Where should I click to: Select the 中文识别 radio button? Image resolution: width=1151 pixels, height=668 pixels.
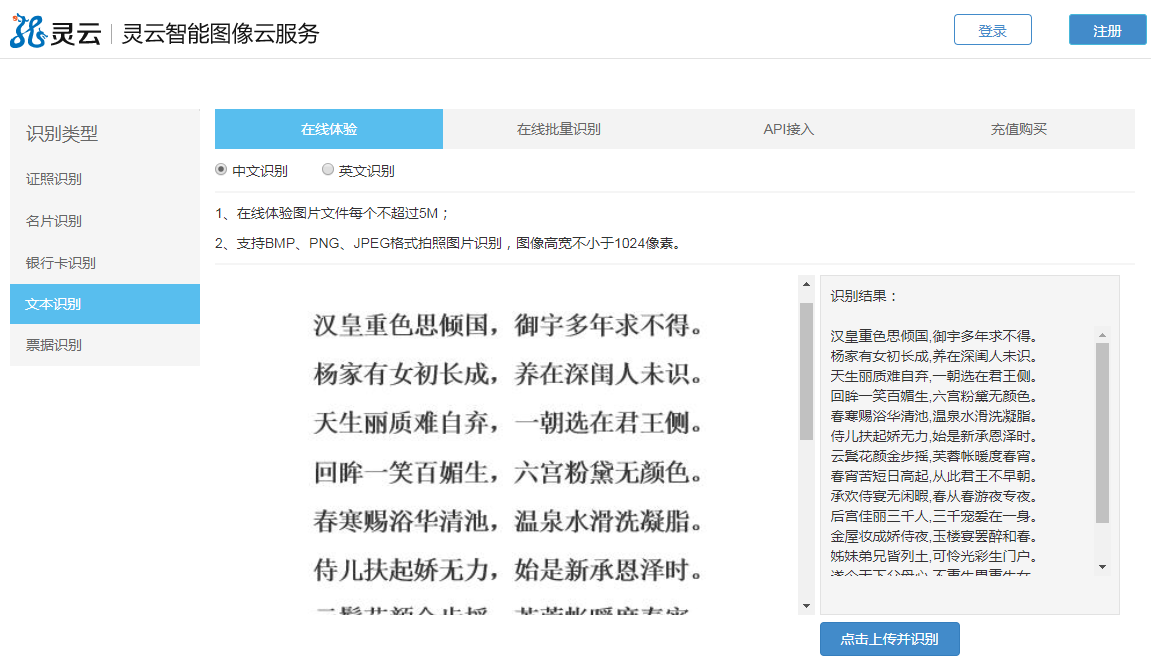tap(222, 170)
